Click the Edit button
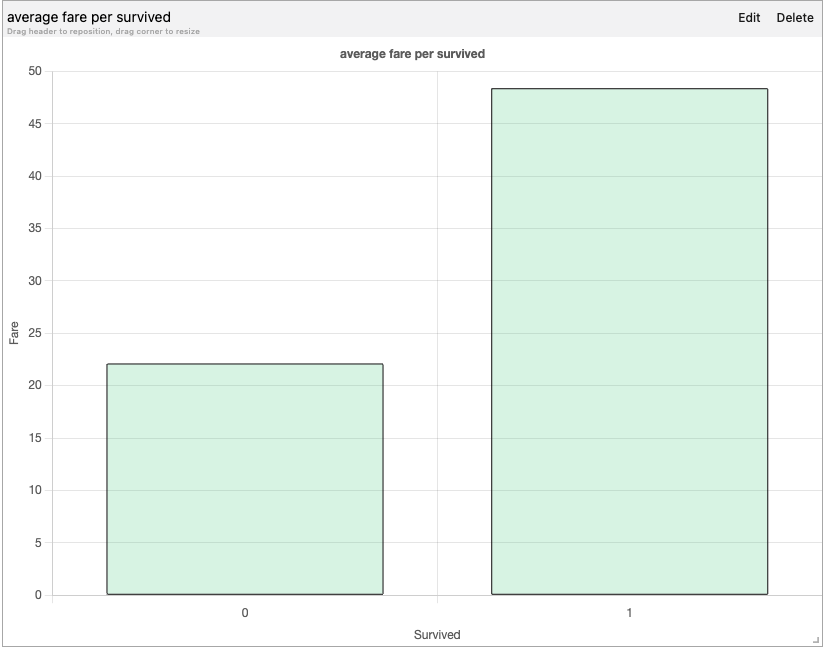This screenshot has width=829, height=653. pyautogui.click(x=749, y=17)
